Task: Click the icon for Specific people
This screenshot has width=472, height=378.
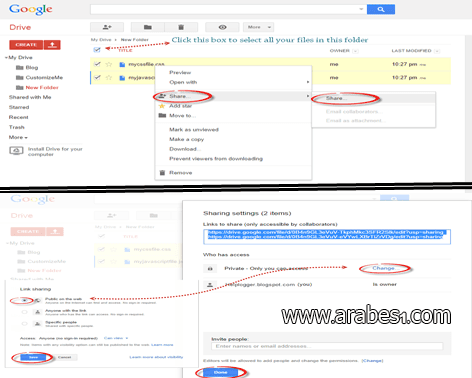Action: [38, 323]
